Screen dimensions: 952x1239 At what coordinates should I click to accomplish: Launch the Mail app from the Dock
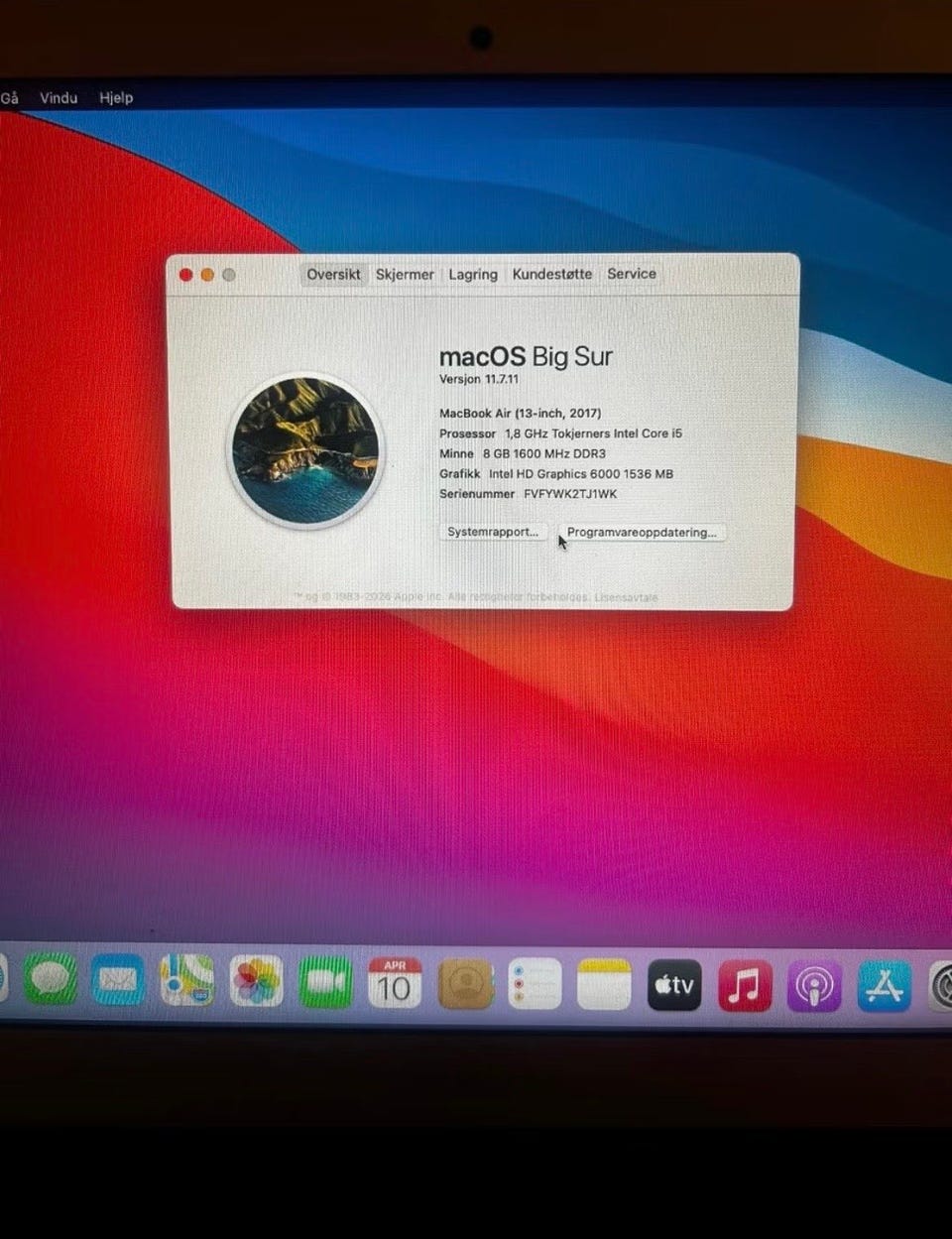pyautogui.click(x=118, y=982)
